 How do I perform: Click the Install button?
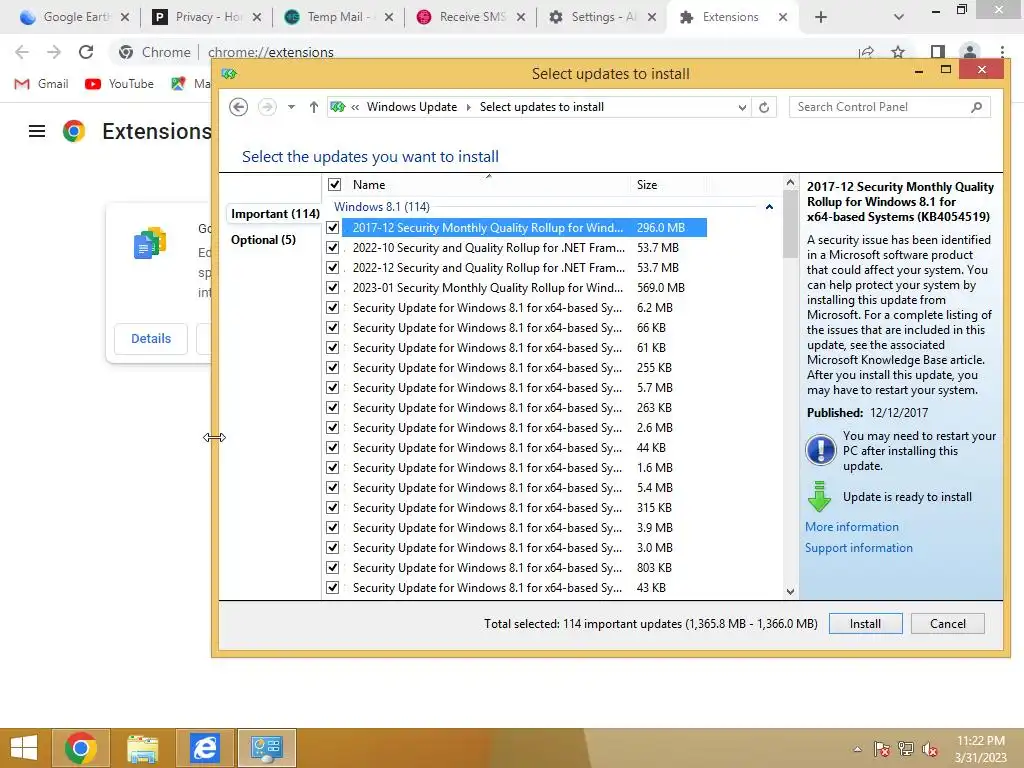(865, 624)
